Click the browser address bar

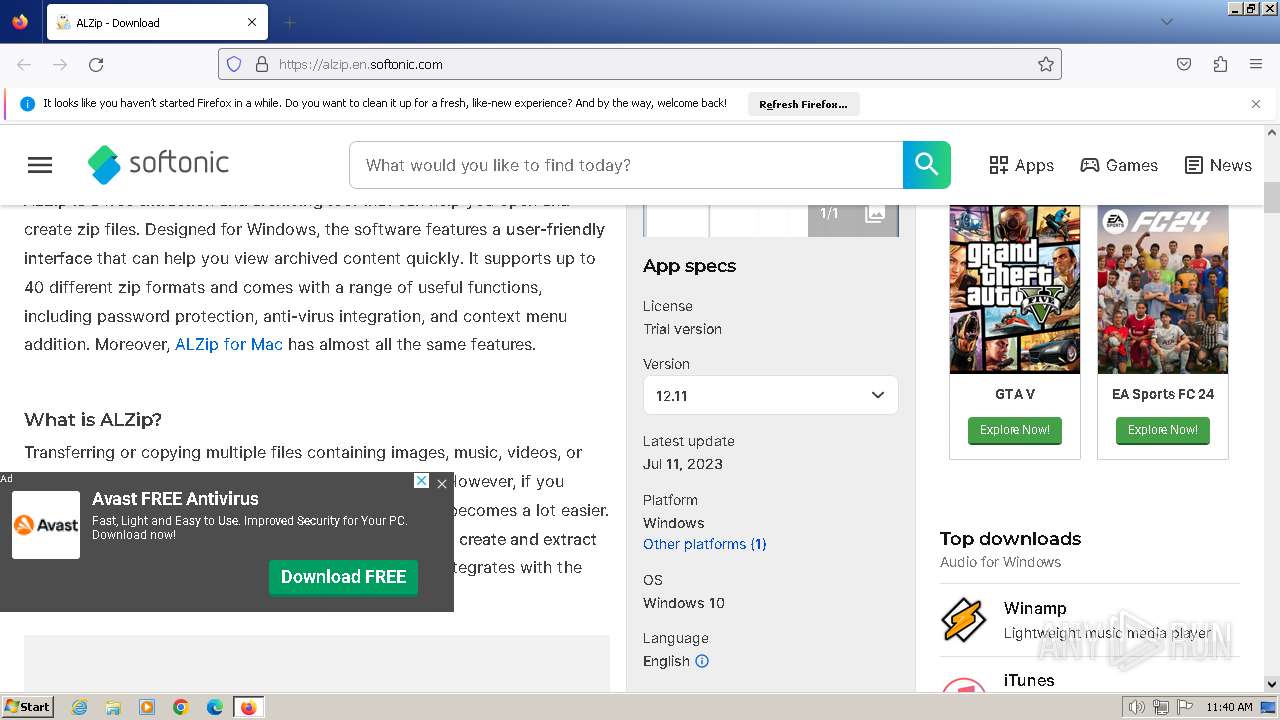coord(640,64)
